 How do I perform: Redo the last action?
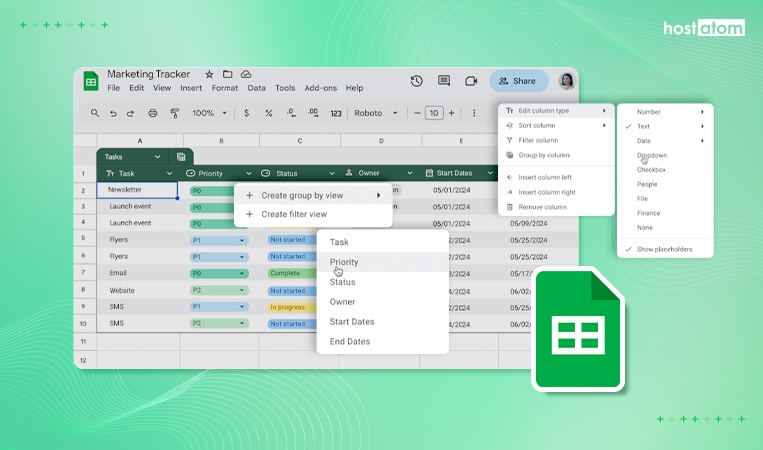coord(130,113)
